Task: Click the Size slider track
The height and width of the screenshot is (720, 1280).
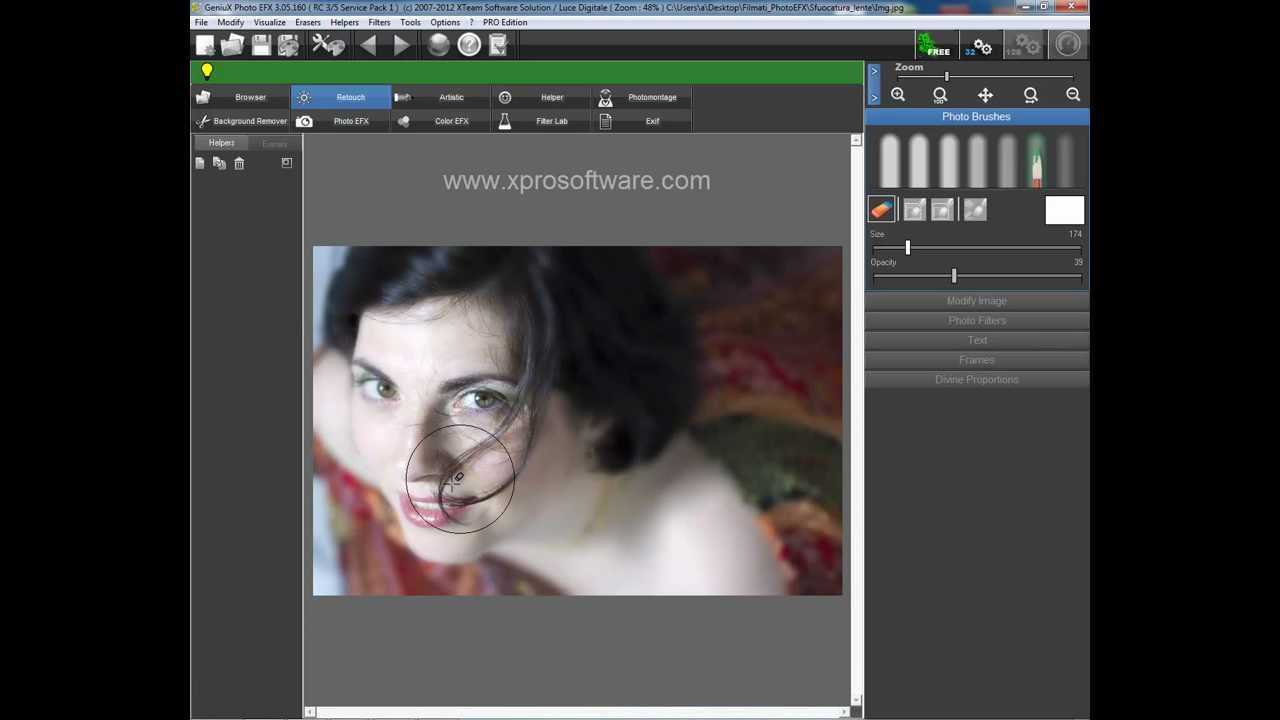Action: (x=977, y=248)
